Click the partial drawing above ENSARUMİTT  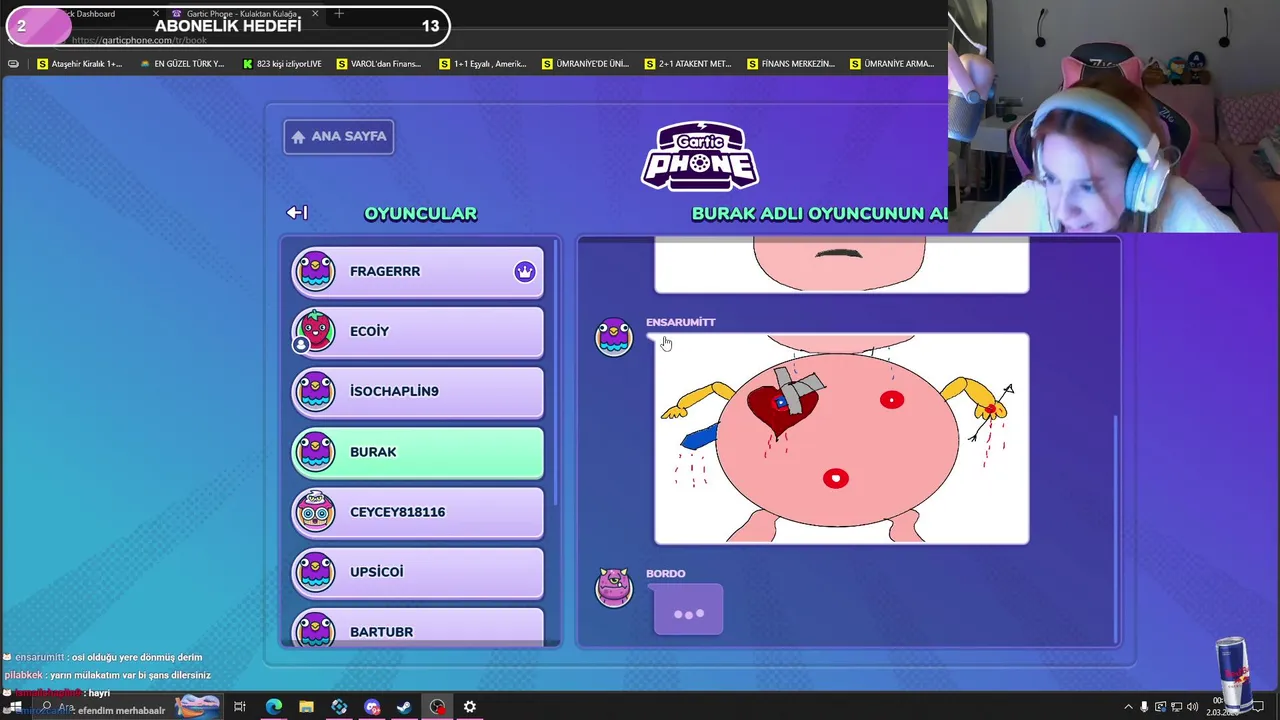click(841, 266)
